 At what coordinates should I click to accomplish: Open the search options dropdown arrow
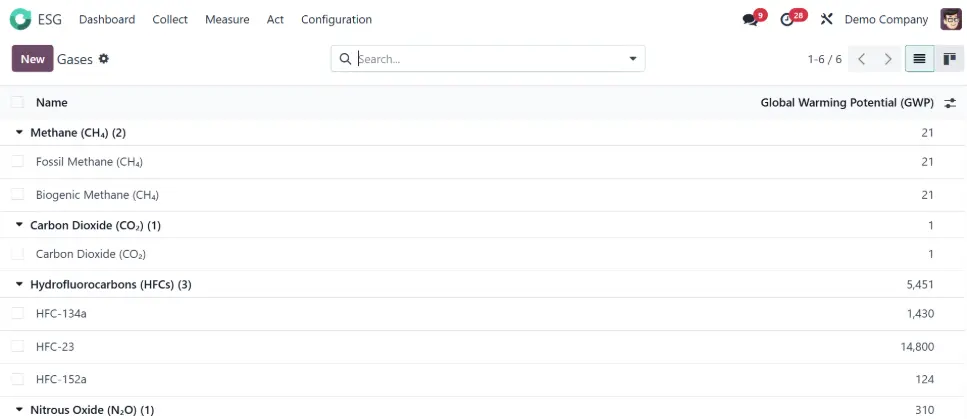(x=632, y=59)
